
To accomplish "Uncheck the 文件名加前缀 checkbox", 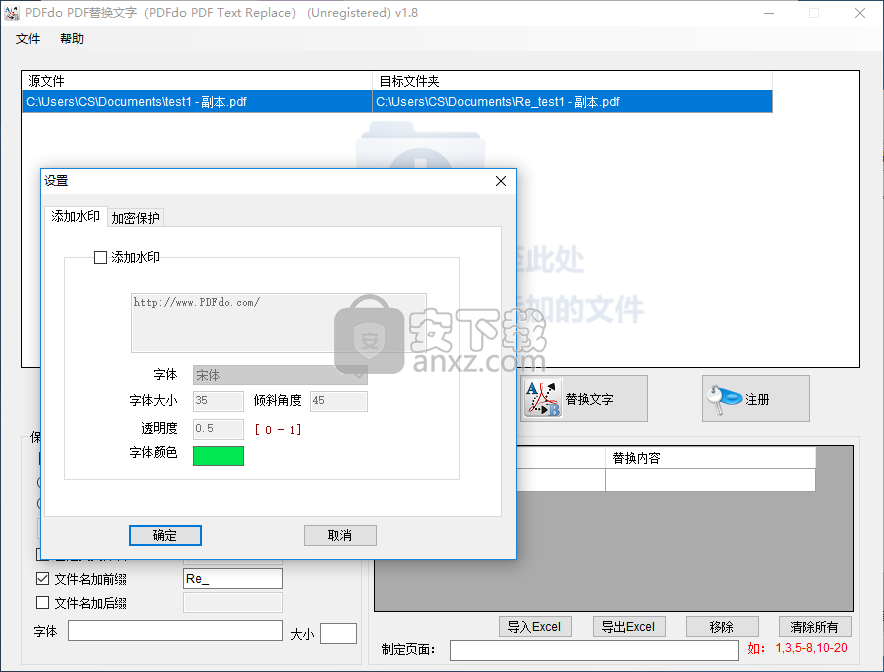I will (42, 578).
